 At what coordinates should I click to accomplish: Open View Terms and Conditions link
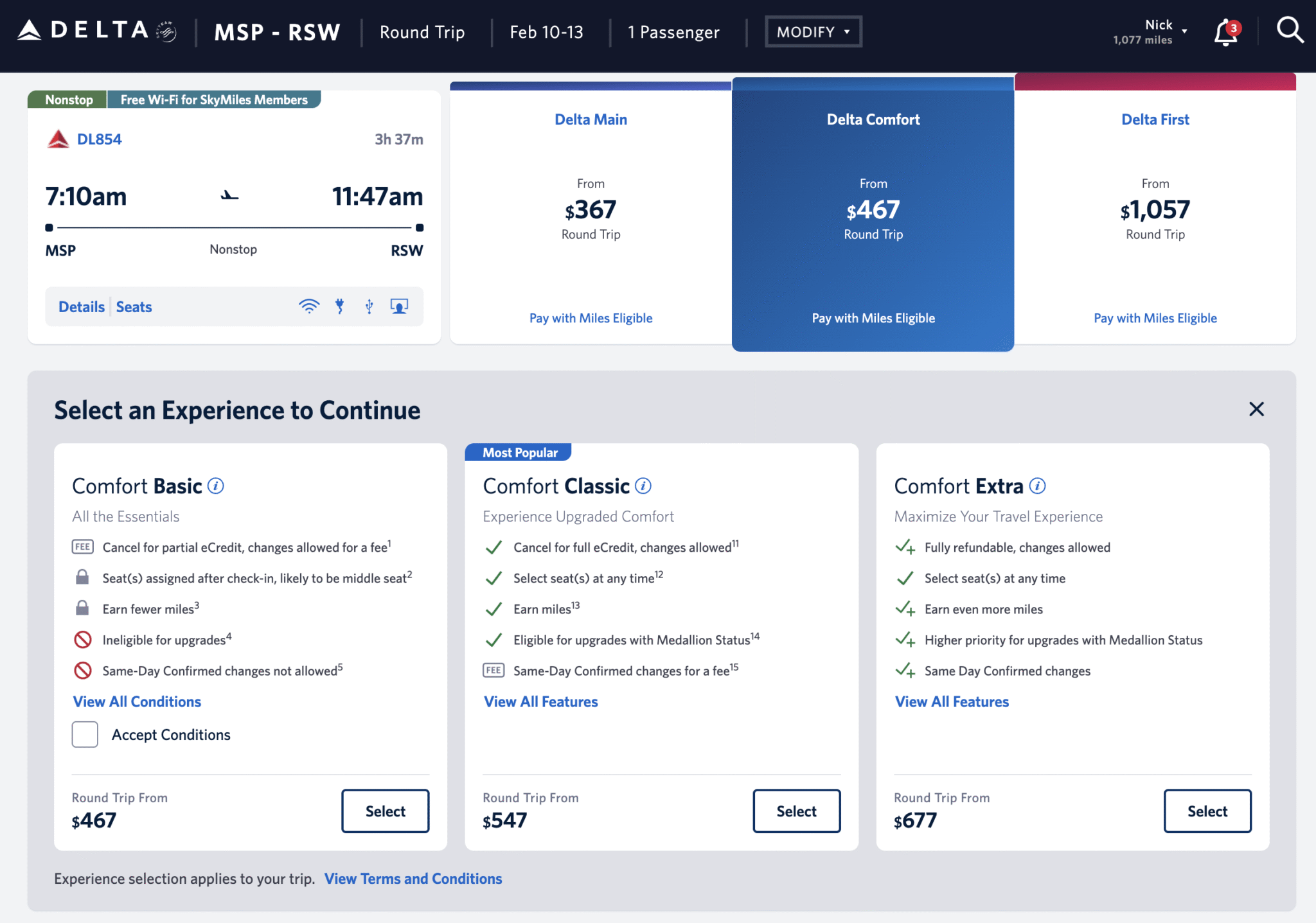[413, 878]
